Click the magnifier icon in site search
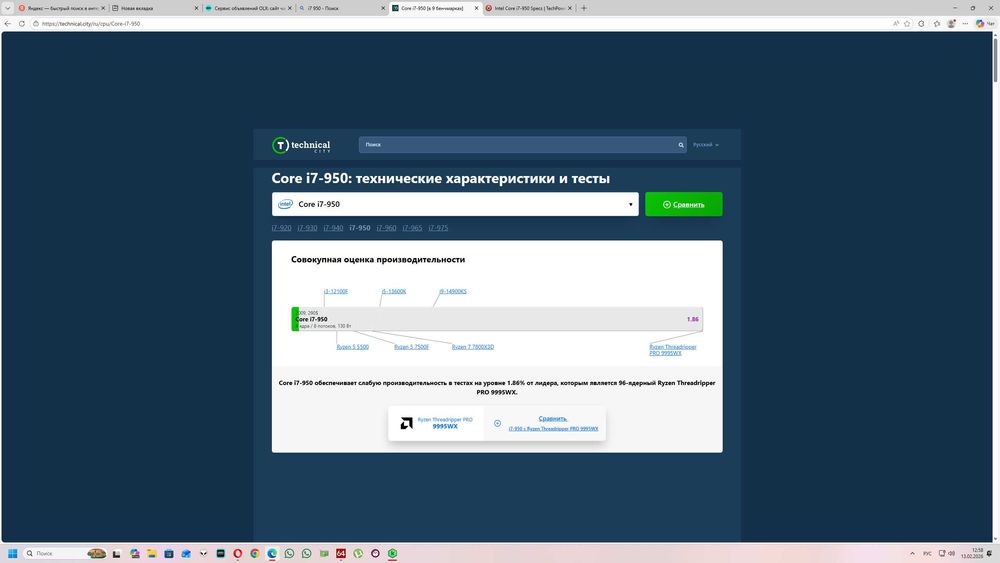The width and height of the screenshot is (1000, 563). pyautogui.click(x=680, y=145)
